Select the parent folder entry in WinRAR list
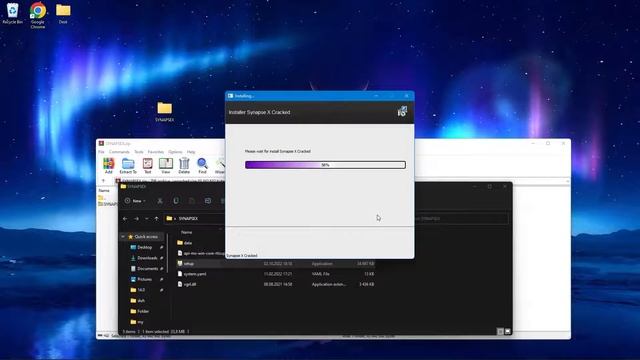This screenshot has height=360, width=640. pyautogui.click(x=102, y=198)
